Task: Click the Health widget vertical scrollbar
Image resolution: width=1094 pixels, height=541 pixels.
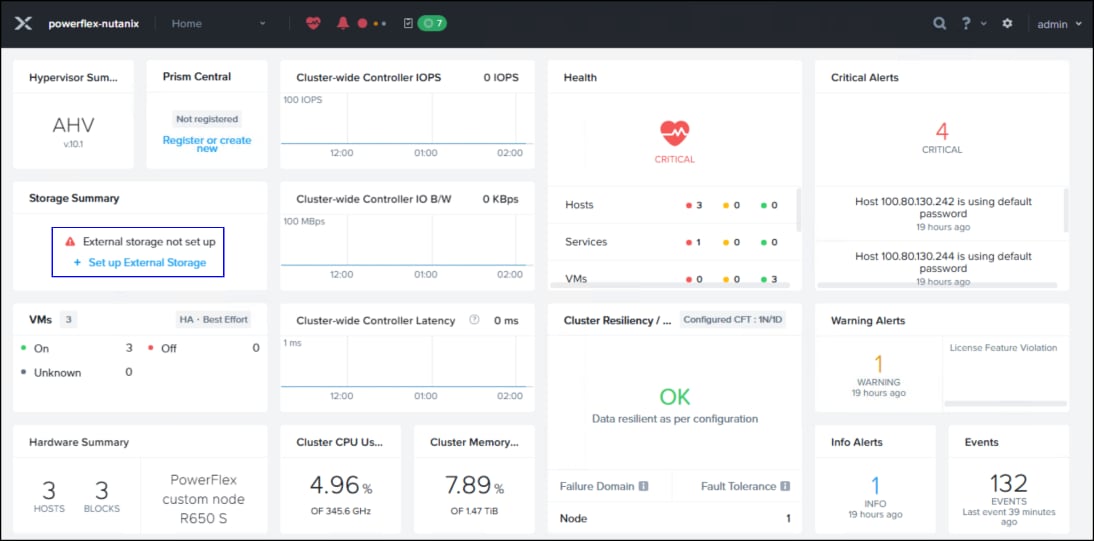Action: tap(798, 209)
